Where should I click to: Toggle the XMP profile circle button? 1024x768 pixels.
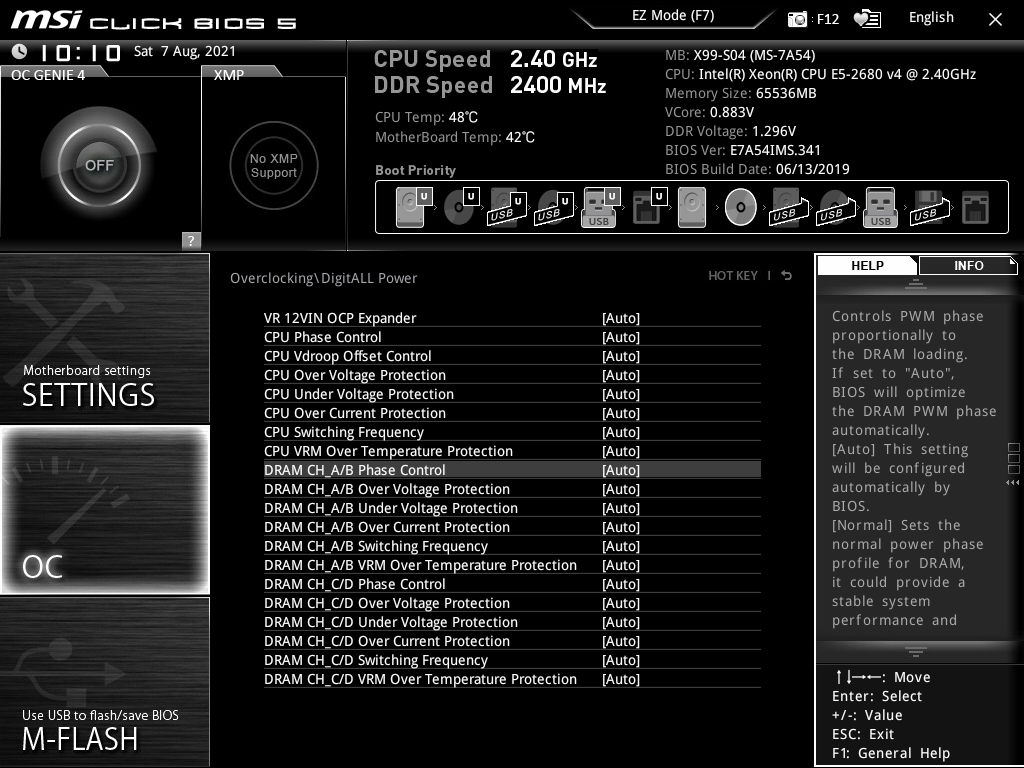(x=274, y=165)
